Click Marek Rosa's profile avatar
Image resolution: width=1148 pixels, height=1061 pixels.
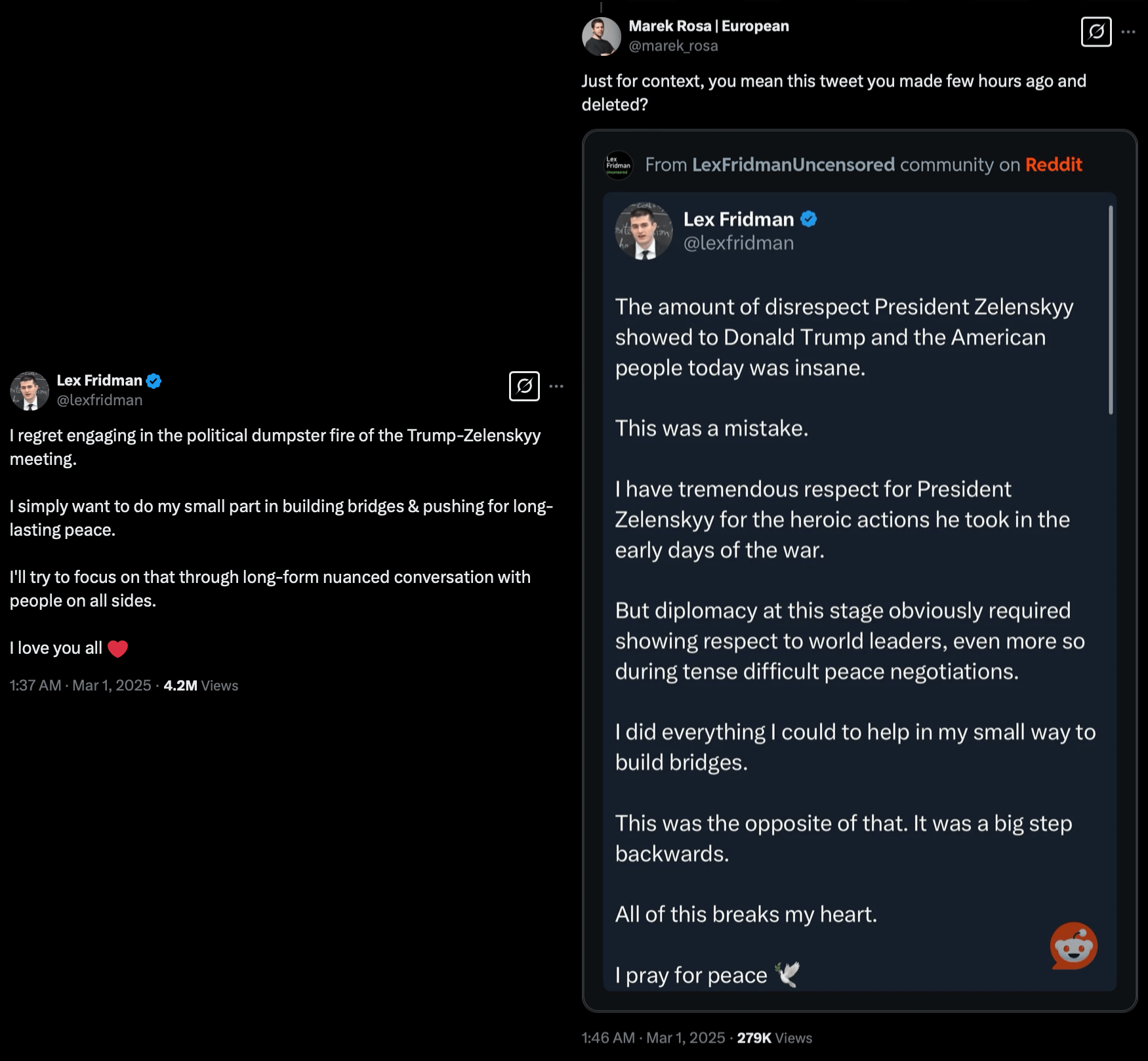(601, 36)
